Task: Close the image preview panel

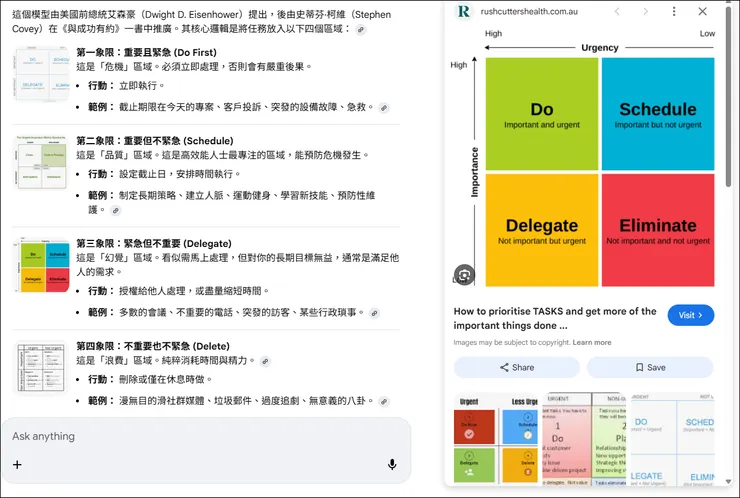Action: [x=702, y=11]
